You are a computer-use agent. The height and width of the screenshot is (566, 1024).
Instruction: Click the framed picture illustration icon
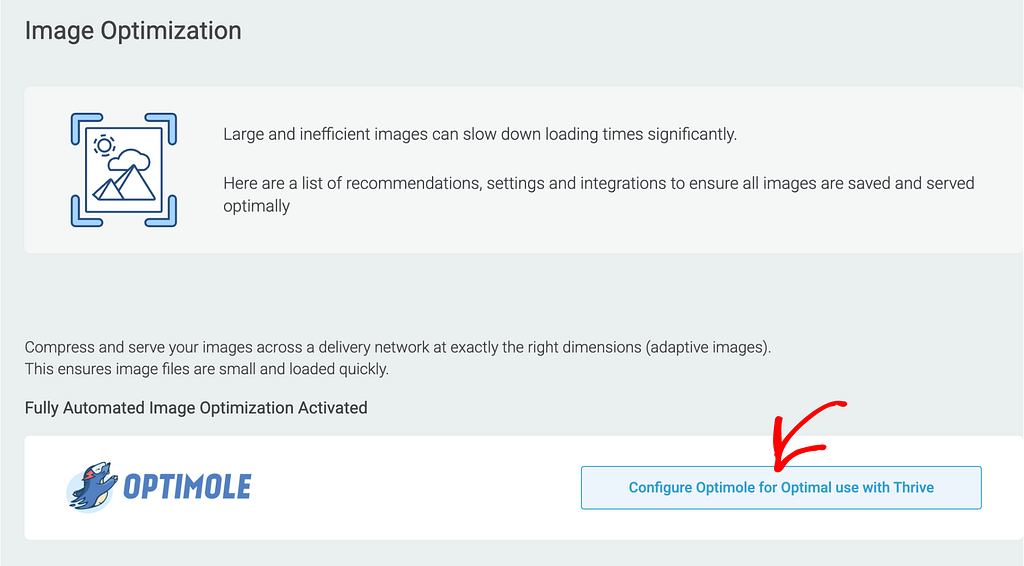tap(123, 170)
